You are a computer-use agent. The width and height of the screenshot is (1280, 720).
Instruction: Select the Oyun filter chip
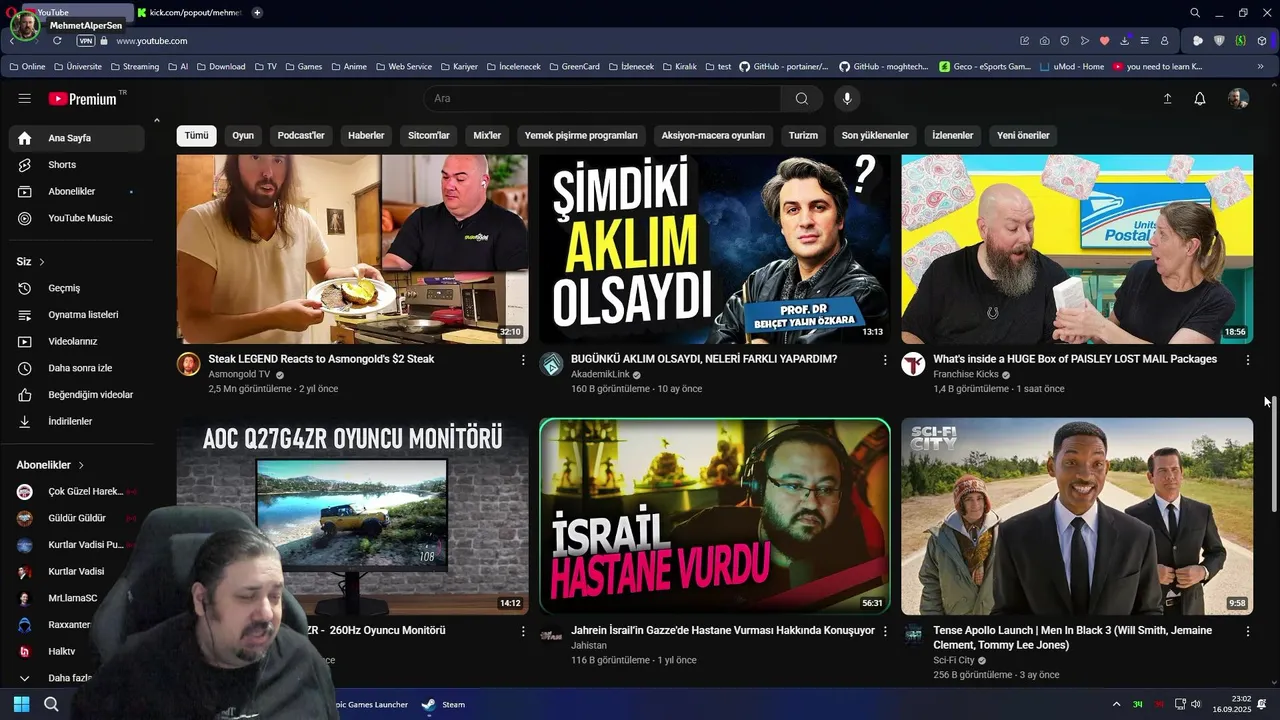tap(243, 136)
